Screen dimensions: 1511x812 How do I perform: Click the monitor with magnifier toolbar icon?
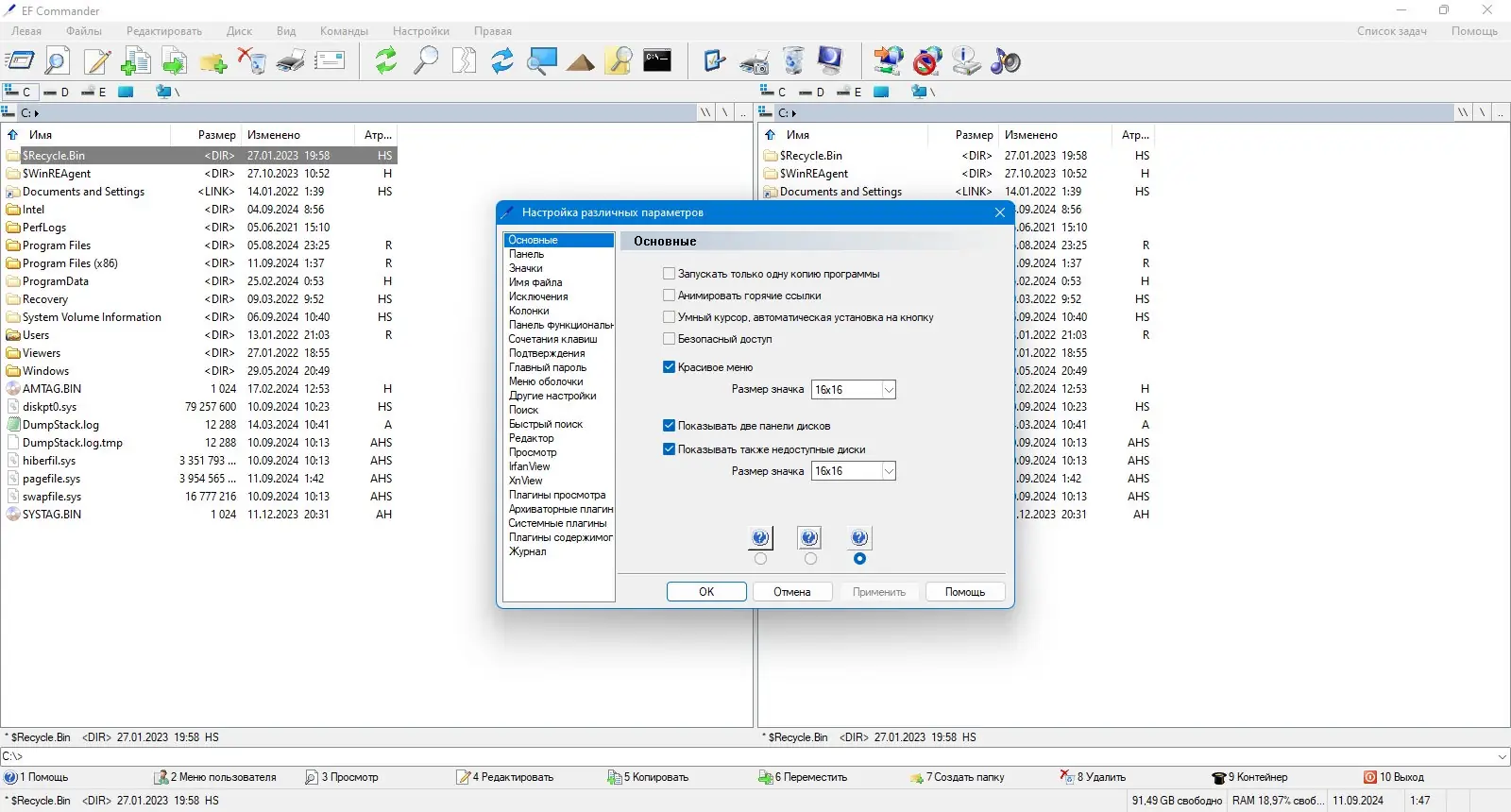point(542,61)
